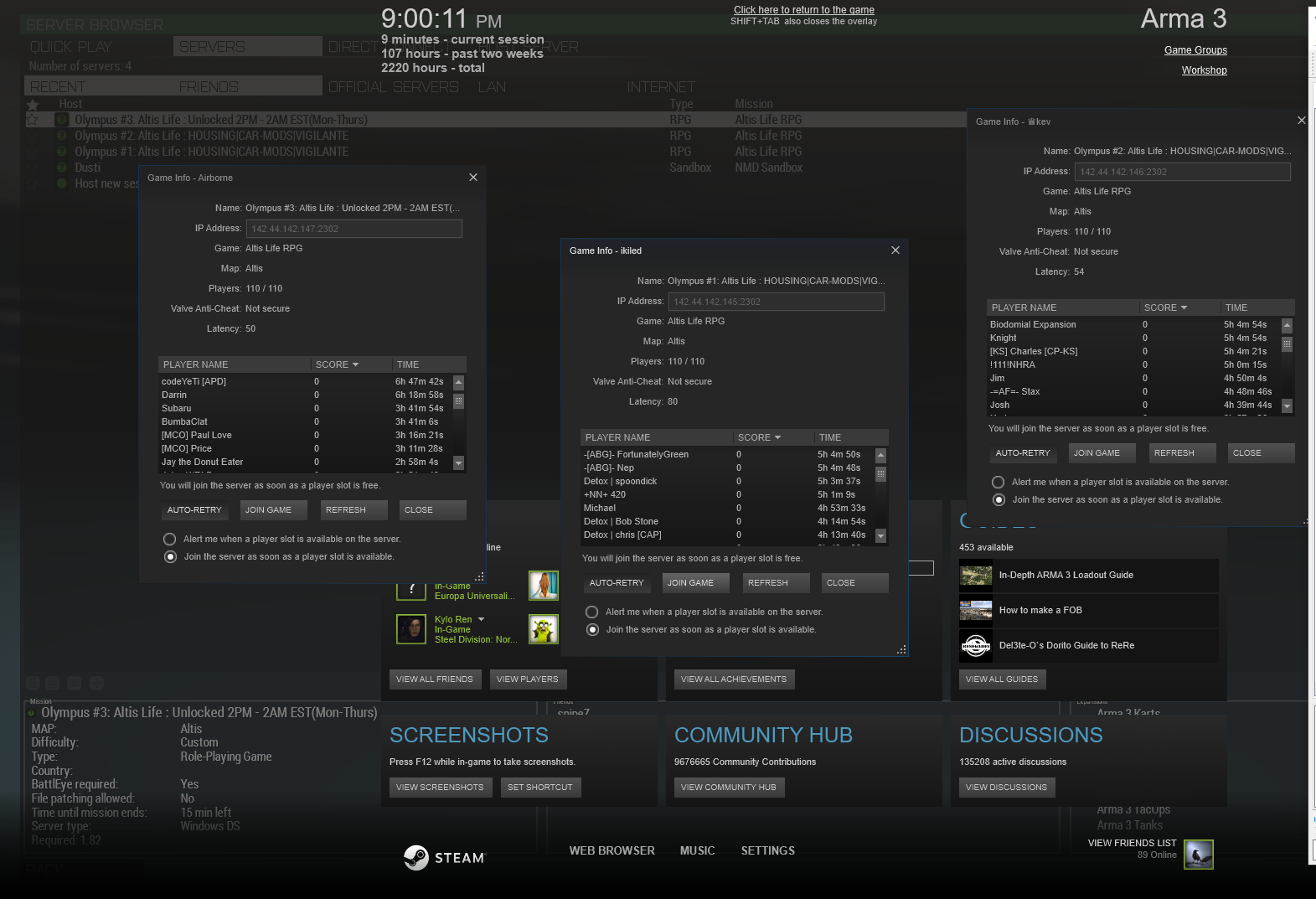The height and width of the screenshot is (899, 1316).
Task: Open the Workshop link
Action: (1205, 70)
